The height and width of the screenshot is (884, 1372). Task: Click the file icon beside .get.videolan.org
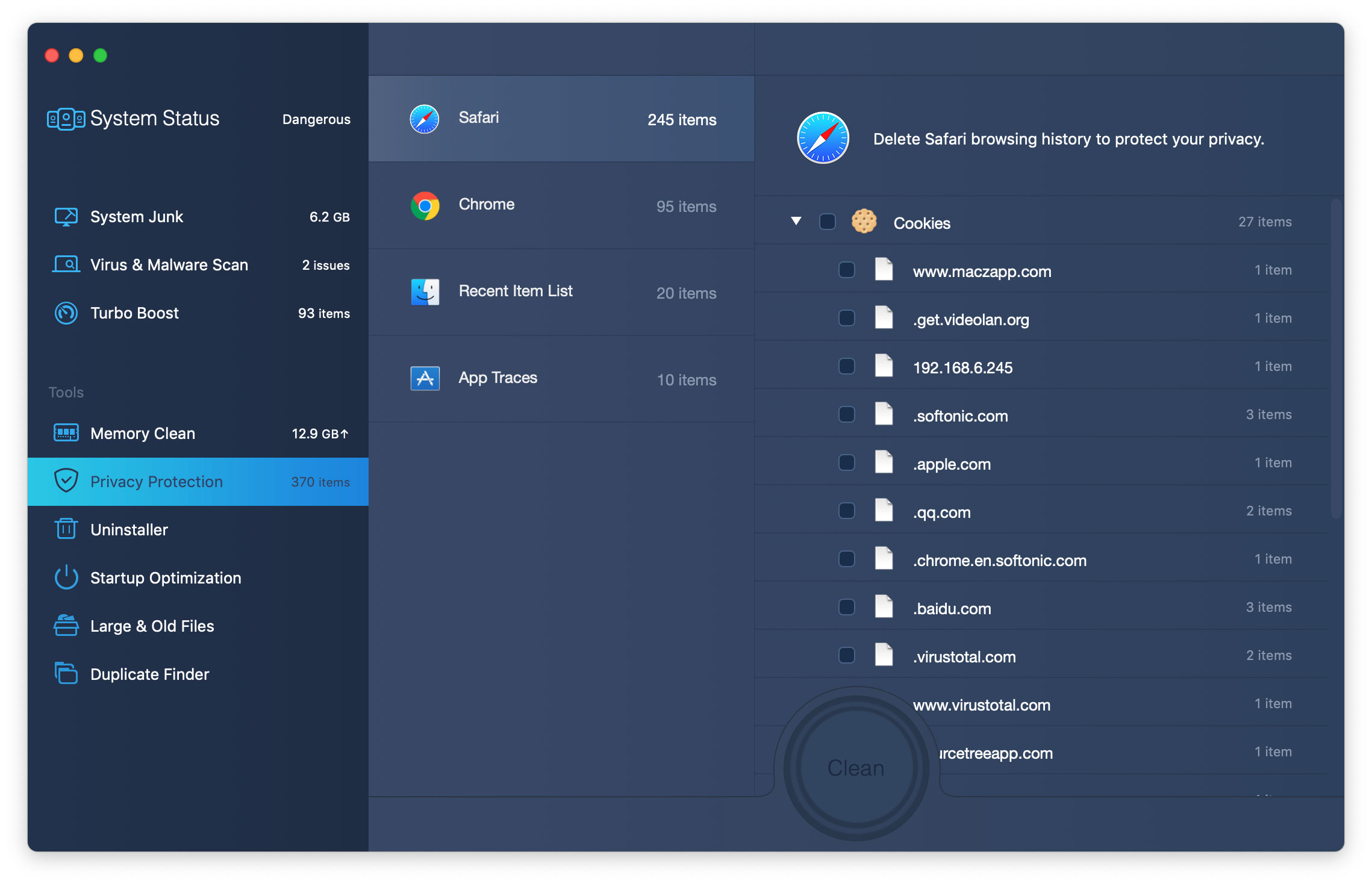(884, 317)
